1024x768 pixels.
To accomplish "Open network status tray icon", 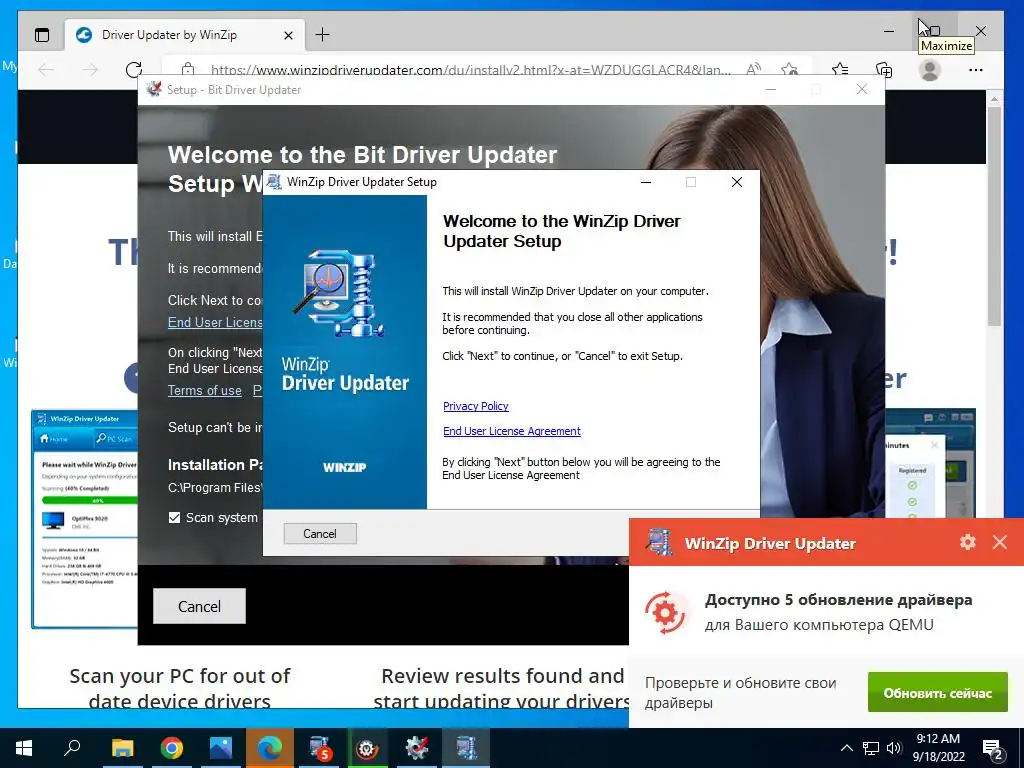I will tap(871, 748).
